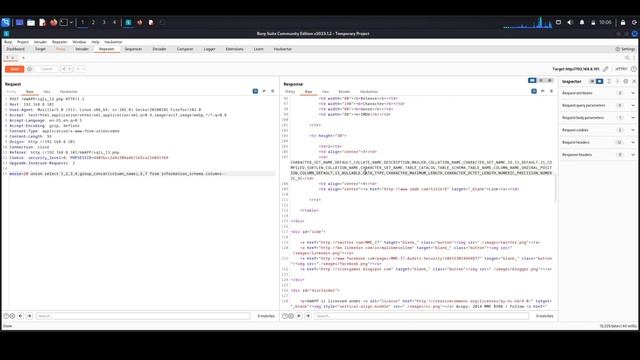The width and height of the screenshot is (640, 360).
Task: Edit target with pencil icon
Action: (606, 69)
